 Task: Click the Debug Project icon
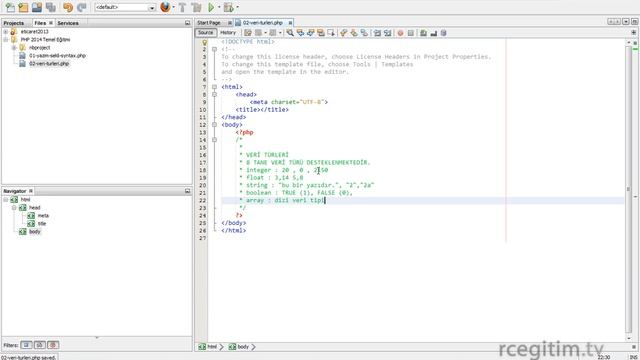click(228, 7)
